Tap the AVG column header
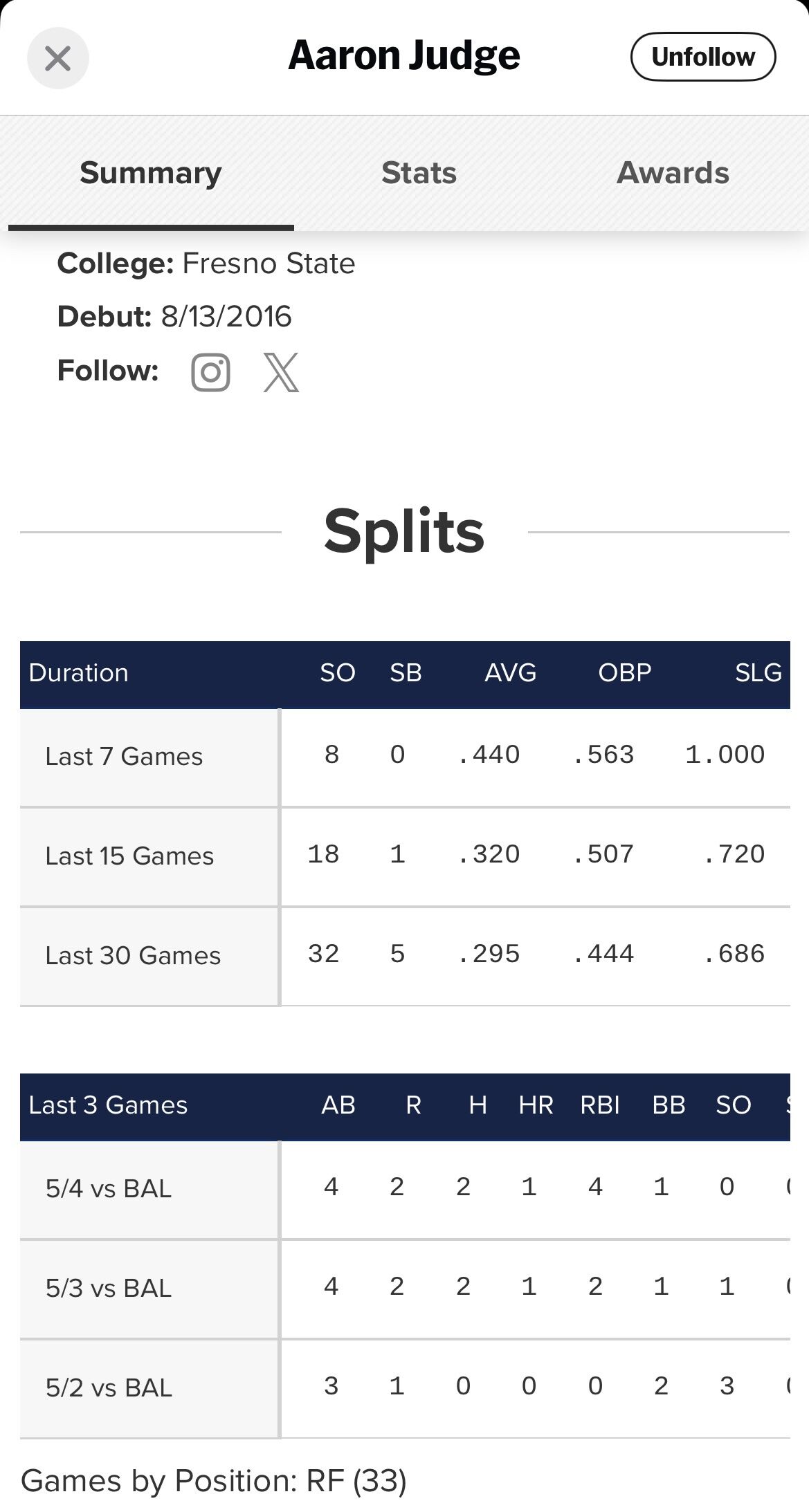Screen dimensions: 809x1512 [x=510, y=673]
